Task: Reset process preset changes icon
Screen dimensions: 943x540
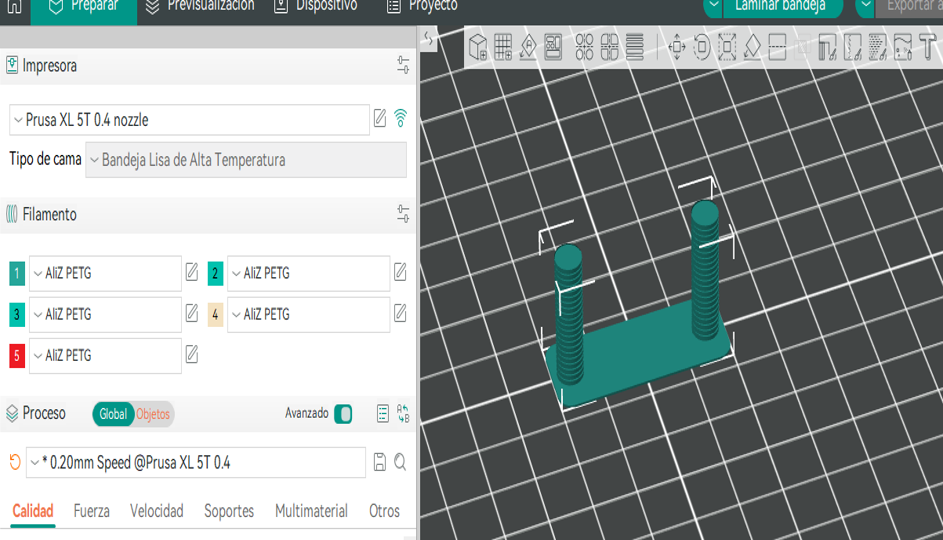Action: click(x=14, y=462)
